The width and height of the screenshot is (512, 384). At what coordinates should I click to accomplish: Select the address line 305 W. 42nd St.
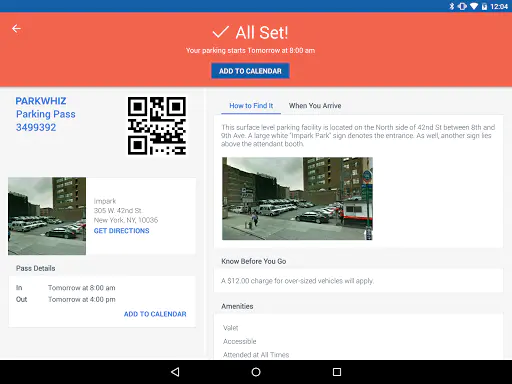coord(118,211)
